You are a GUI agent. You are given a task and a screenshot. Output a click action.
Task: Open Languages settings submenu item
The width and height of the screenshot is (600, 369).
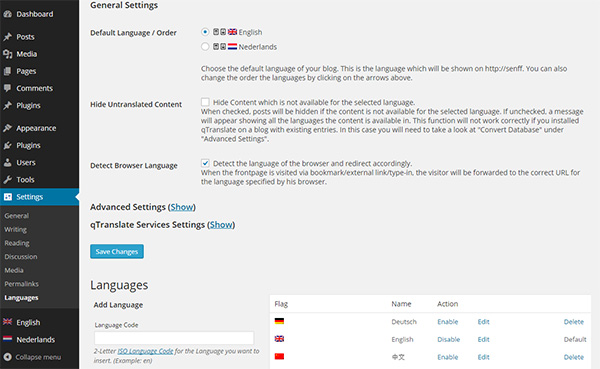[x=21, y=298]
